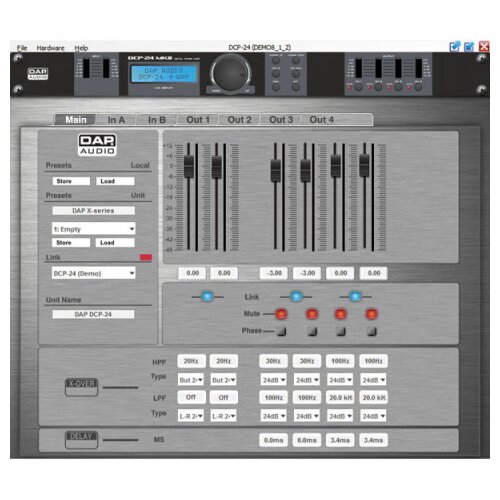Viewport: 500px width, 500px height.
Task: Open the In B HPF type But 2 dropdown
Action: [x=223, y=380]
